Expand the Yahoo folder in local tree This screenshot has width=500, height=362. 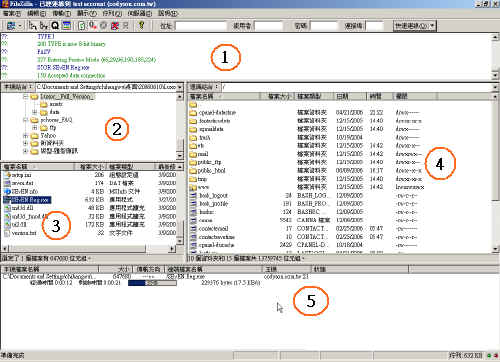point(25,136)
